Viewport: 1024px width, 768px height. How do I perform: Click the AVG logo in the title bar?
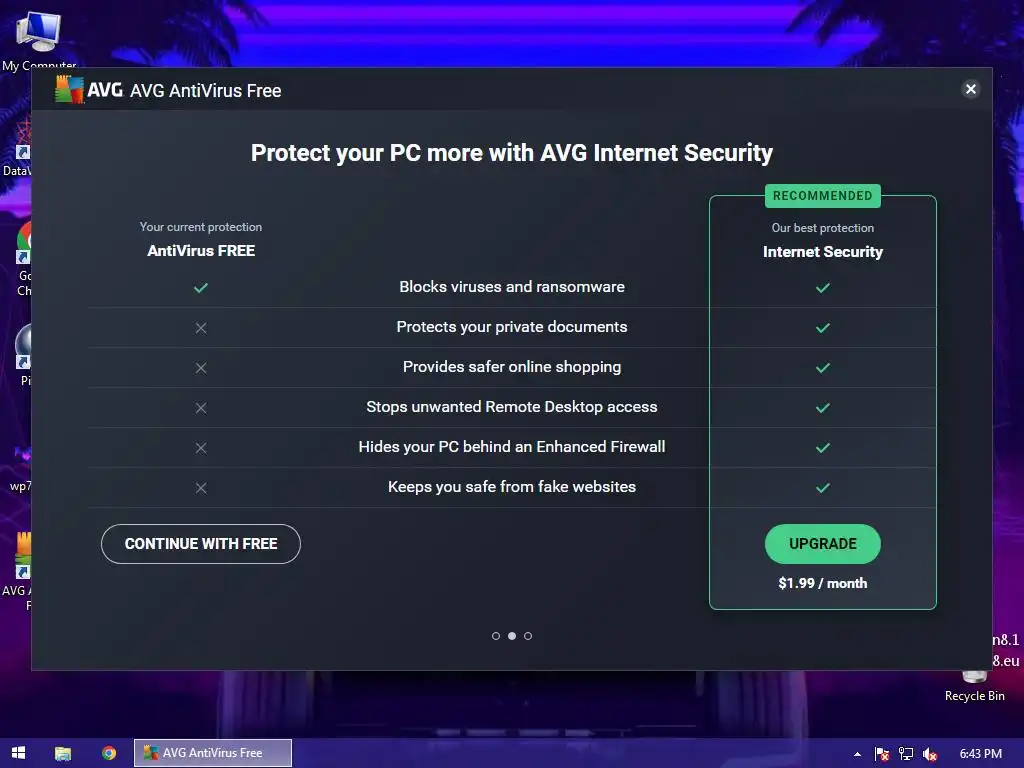tap(89, 90)
